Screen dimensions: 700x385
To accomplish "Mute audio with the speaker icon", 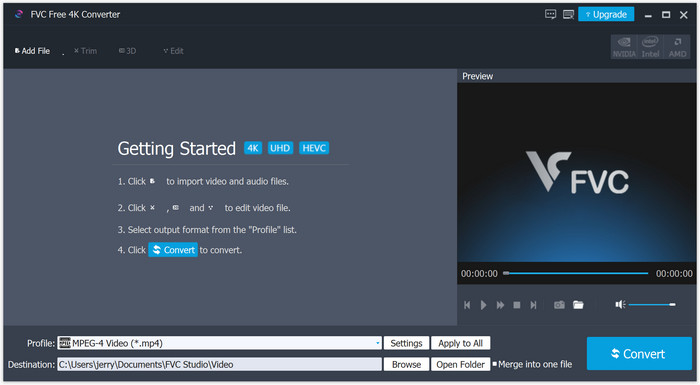I will (x=620, y=305).
